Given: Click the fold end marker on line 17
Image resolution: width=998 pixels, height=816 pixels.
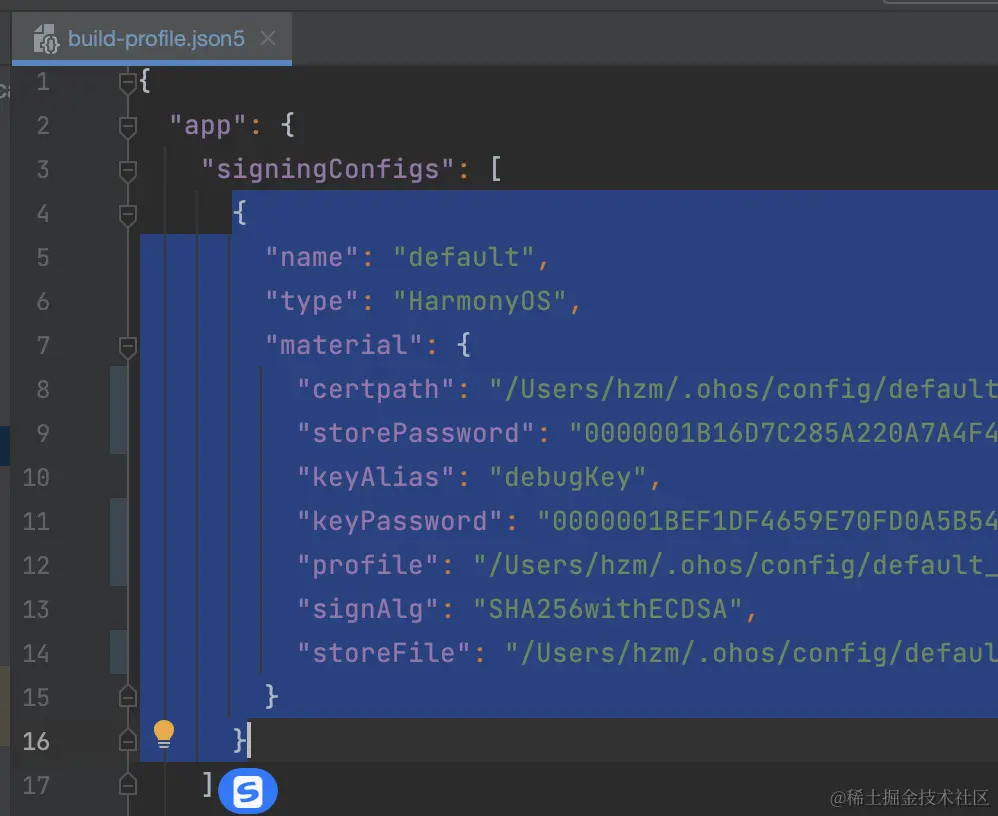Looking at the screenshot, I should [x=128, y=785].
